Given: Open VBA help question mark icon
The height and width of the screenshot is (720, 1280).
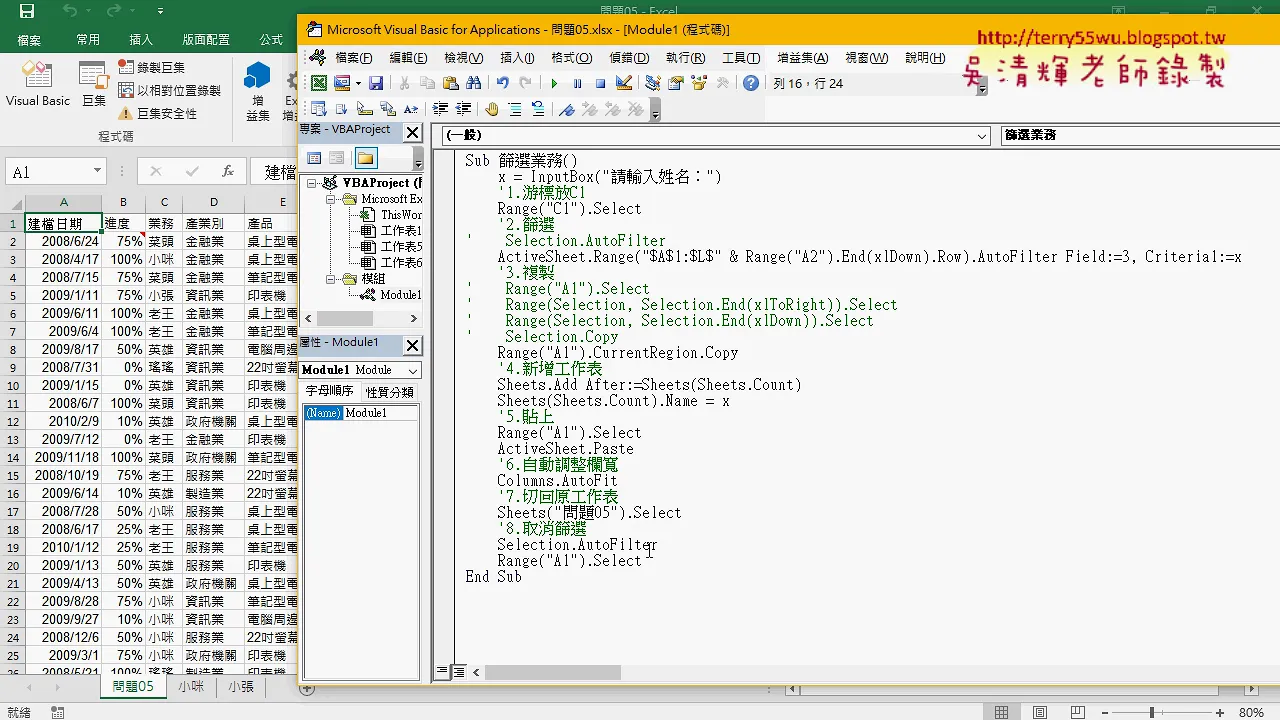Looking at the screenshot, I should (x=751, y=84).
